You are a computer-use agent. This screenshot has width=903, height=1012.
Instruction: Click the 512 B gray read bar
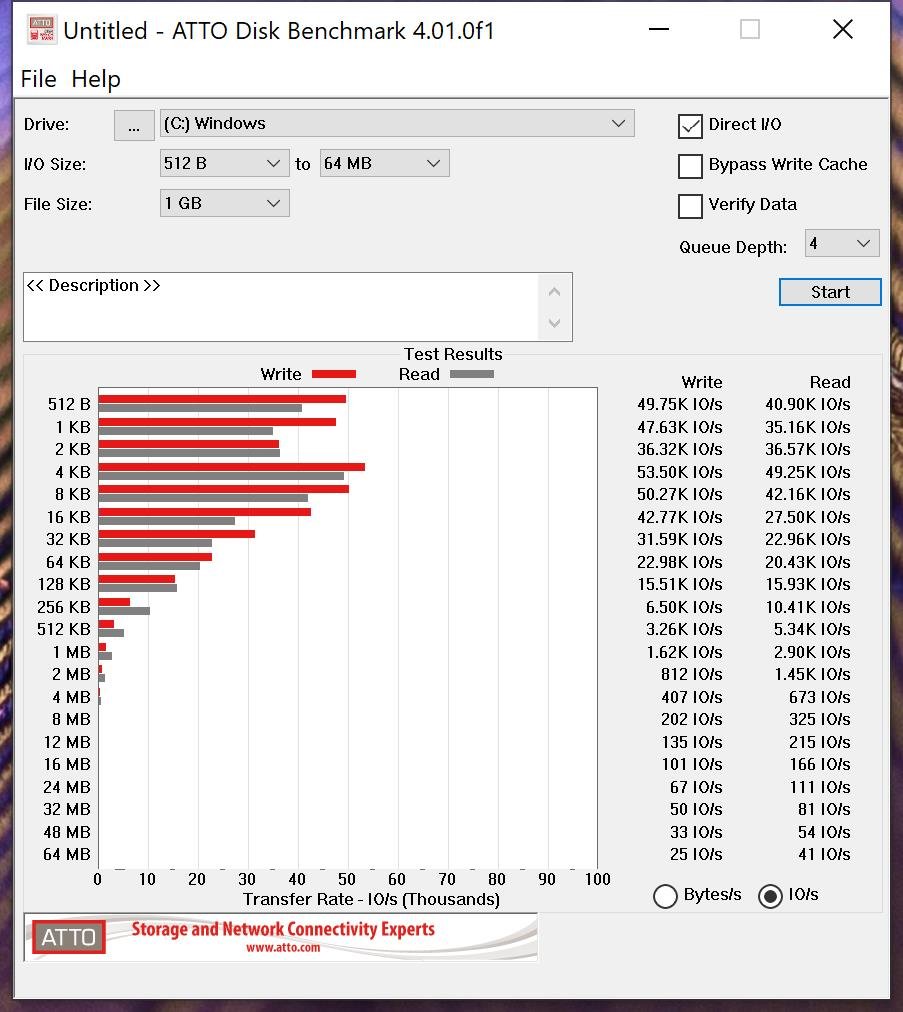pyautogui.click(x=200, y=408)
